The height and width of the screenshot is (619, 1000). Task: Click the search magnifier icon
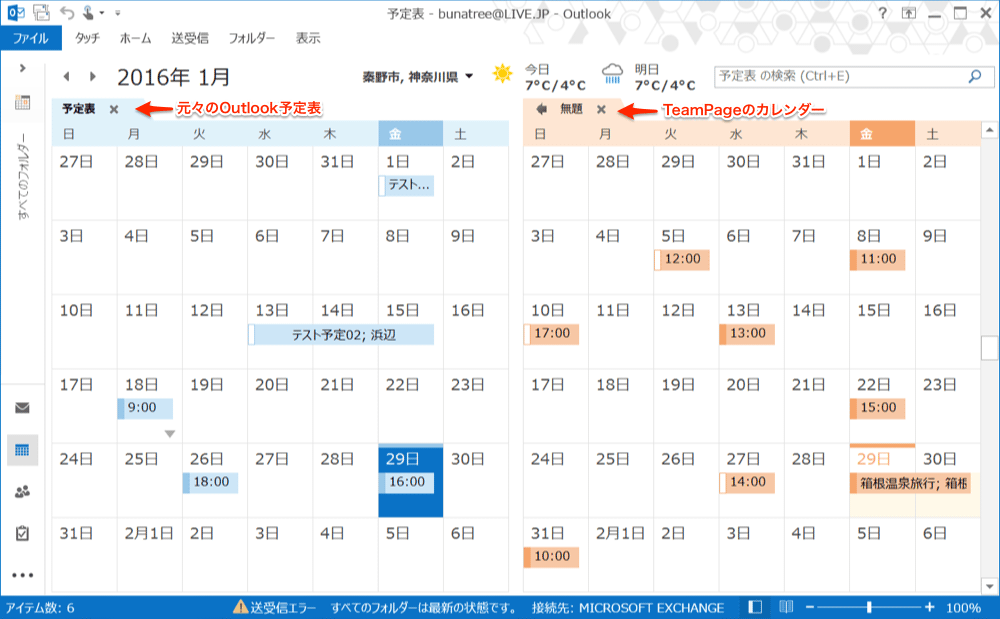(975, 76)
